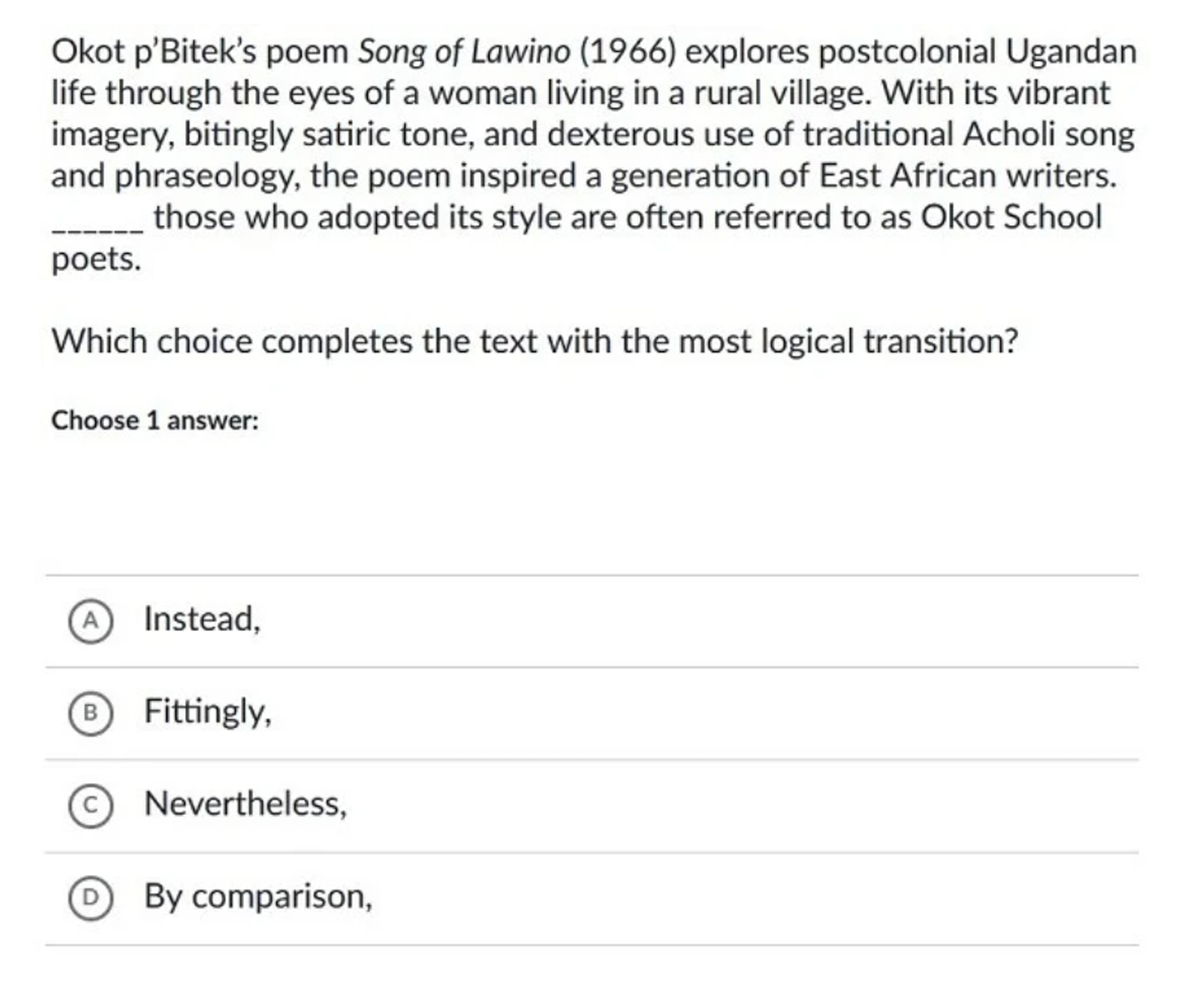Click the words 'Okot School' in passage
This screenshot has height=981, width=1204.
click(1011, 217)
